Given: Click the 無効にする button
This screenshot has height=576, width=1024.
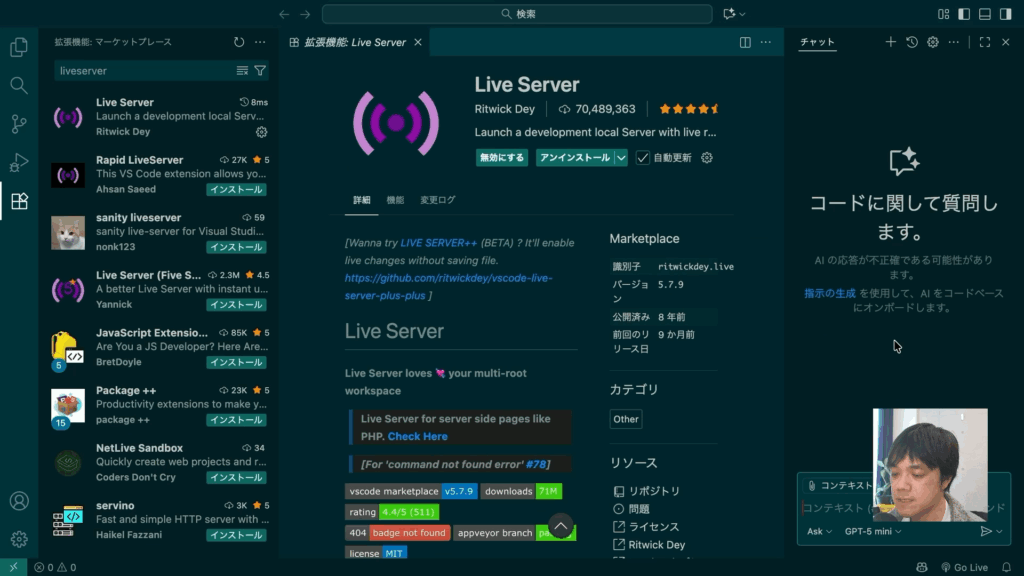Looking at the screenshot, I should point(502,158).
